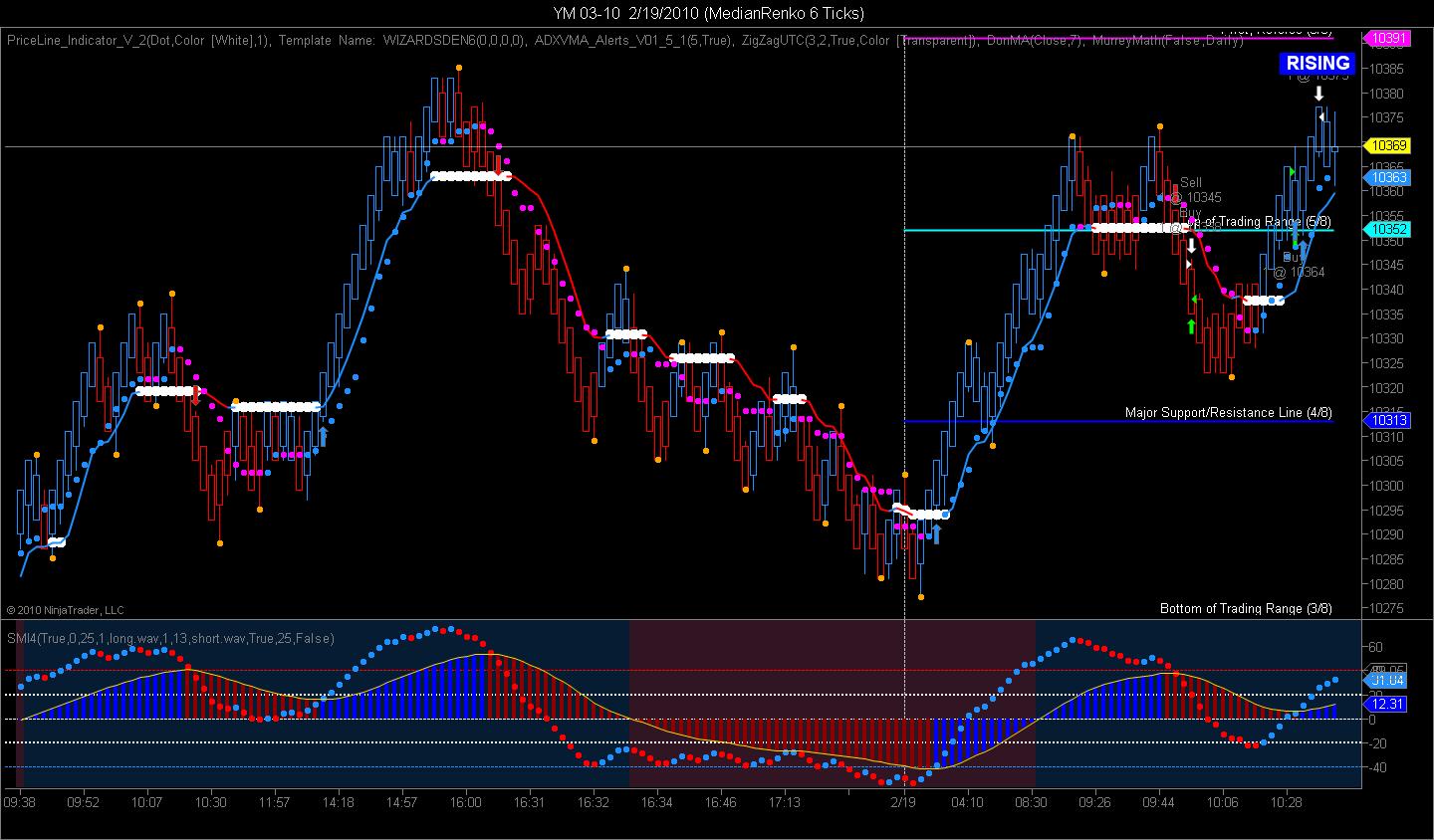
Task: Click the white down arrow below the RISING label
Action: point(1318,94)
